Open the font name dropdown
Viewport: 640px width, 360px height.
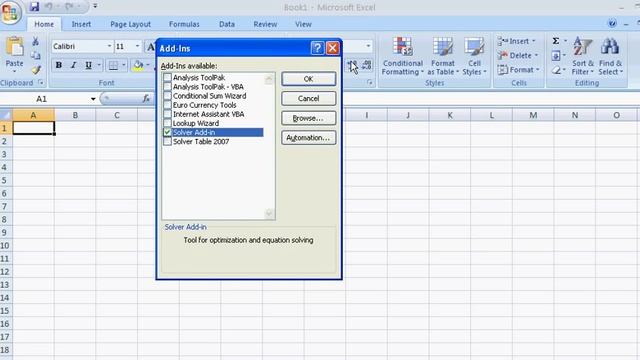click(109, 46)
